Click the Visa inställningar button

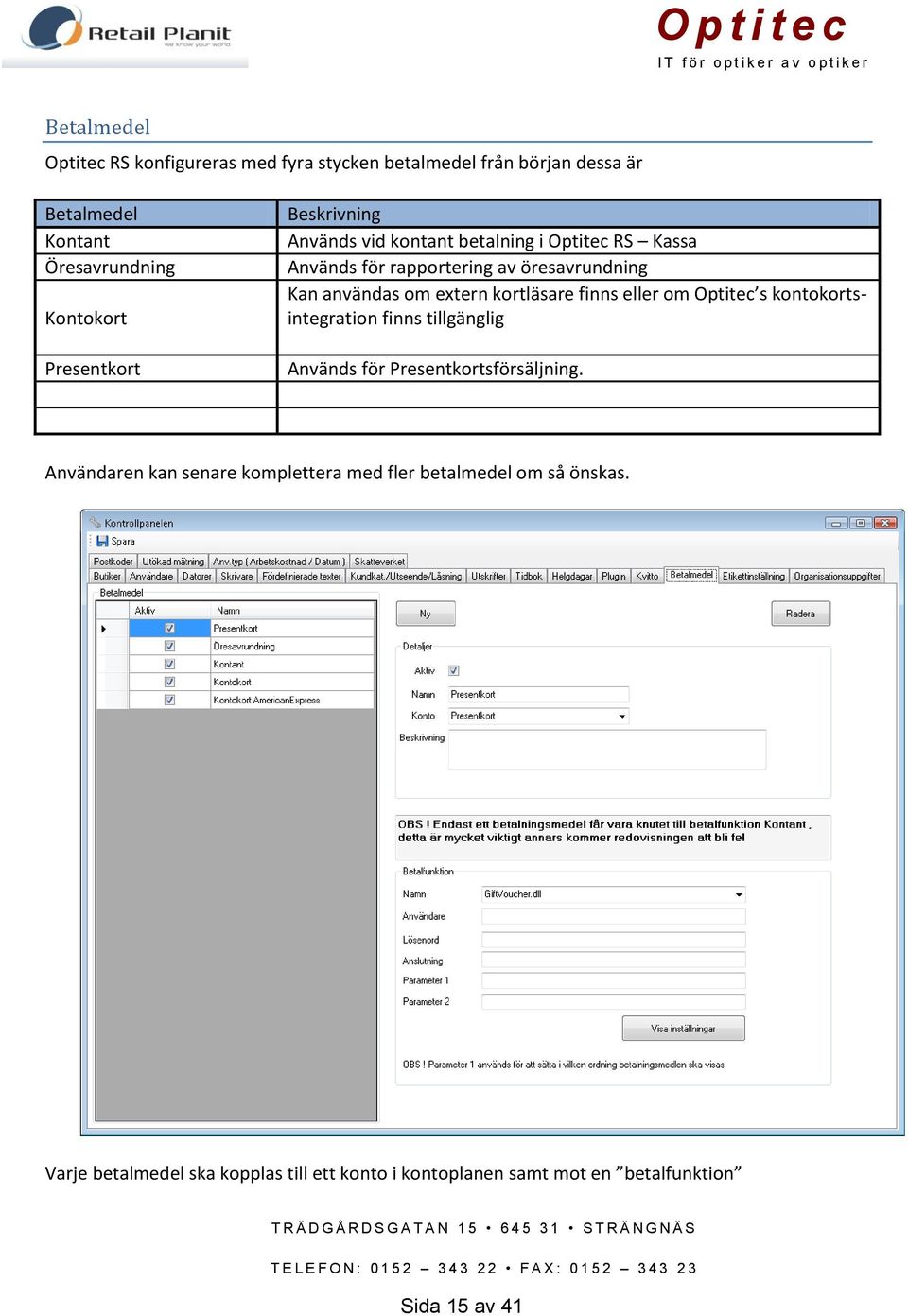pyautogui.click(x=683, y=1029)
